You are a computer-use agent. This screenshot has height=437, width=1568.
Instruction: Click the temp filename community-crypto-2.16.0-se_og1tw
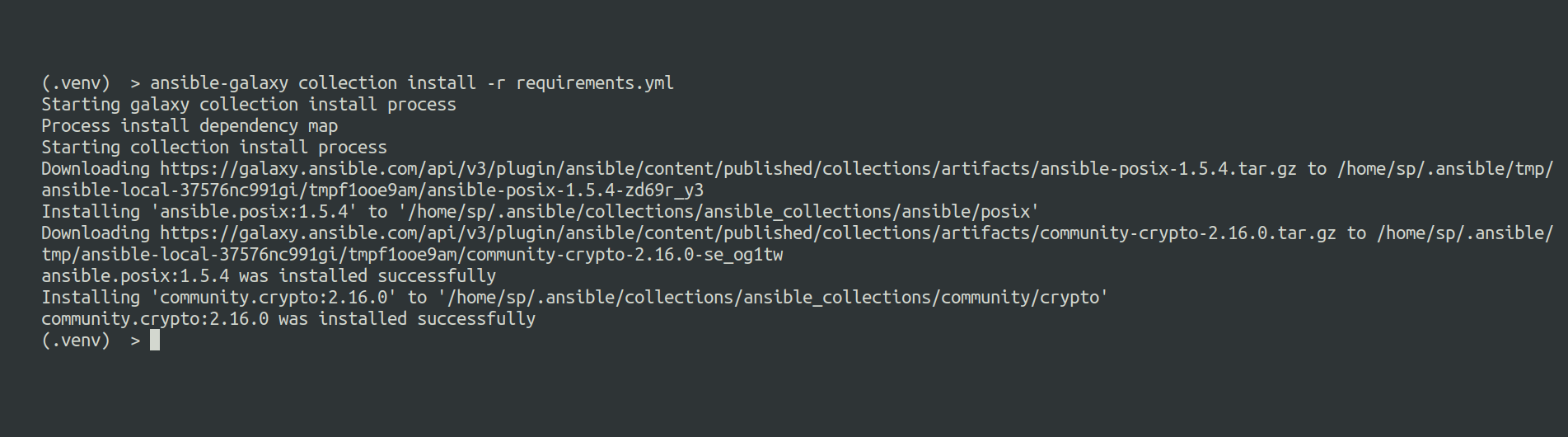pyautogui.click(x=625, y=255)
